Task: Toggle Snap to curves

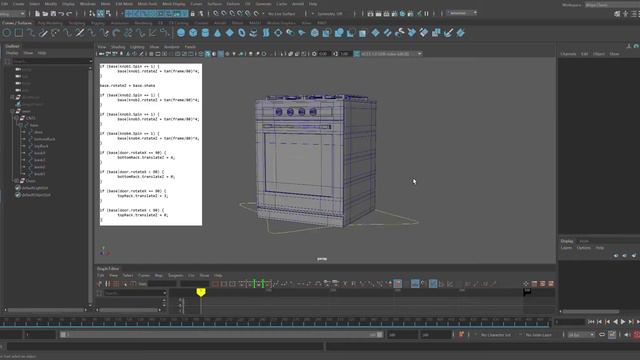Action: click(x=224, y=13)
